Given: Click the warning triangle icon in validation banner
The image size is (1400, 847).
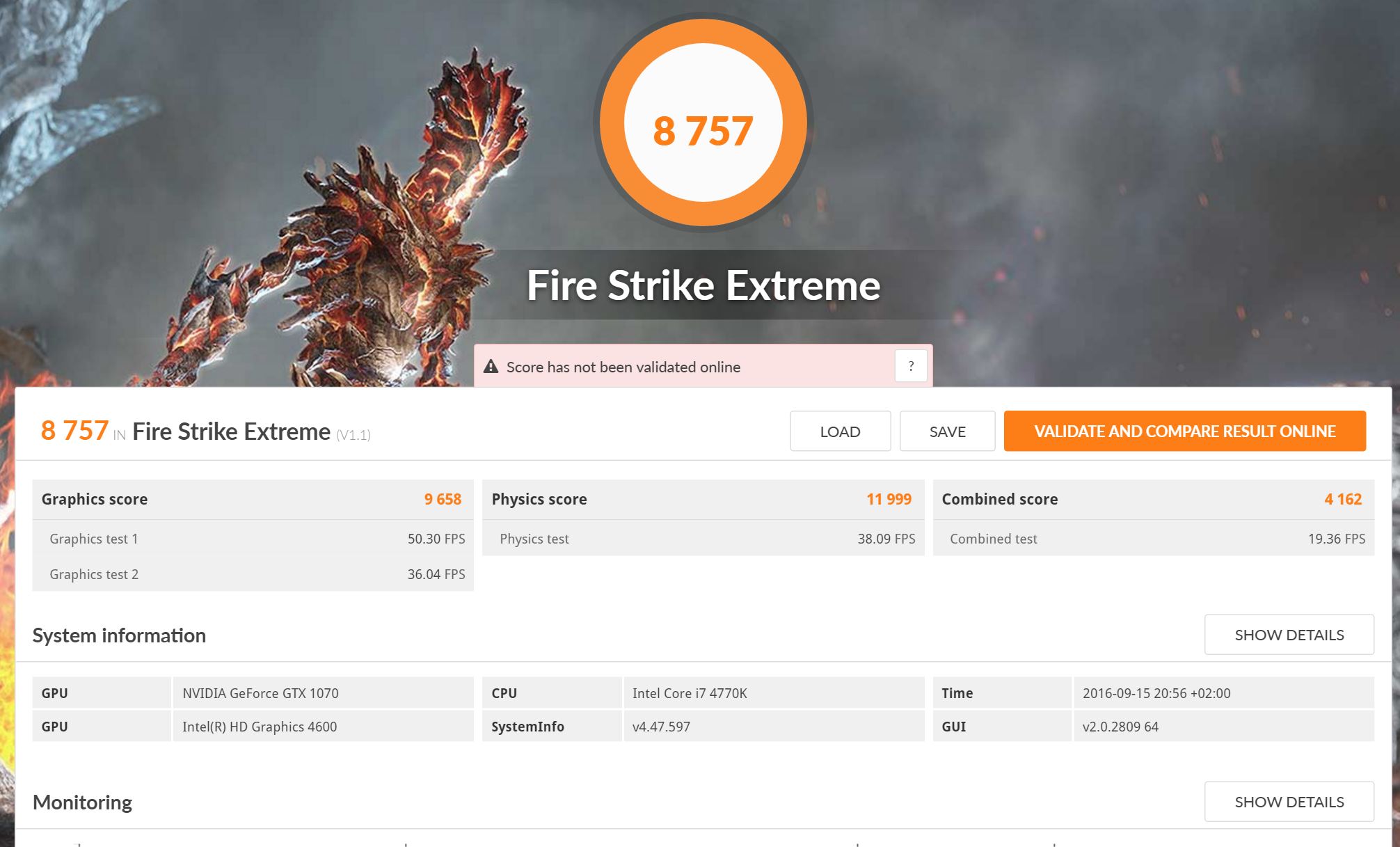Looking at the screenshot, I should [491, 367].
